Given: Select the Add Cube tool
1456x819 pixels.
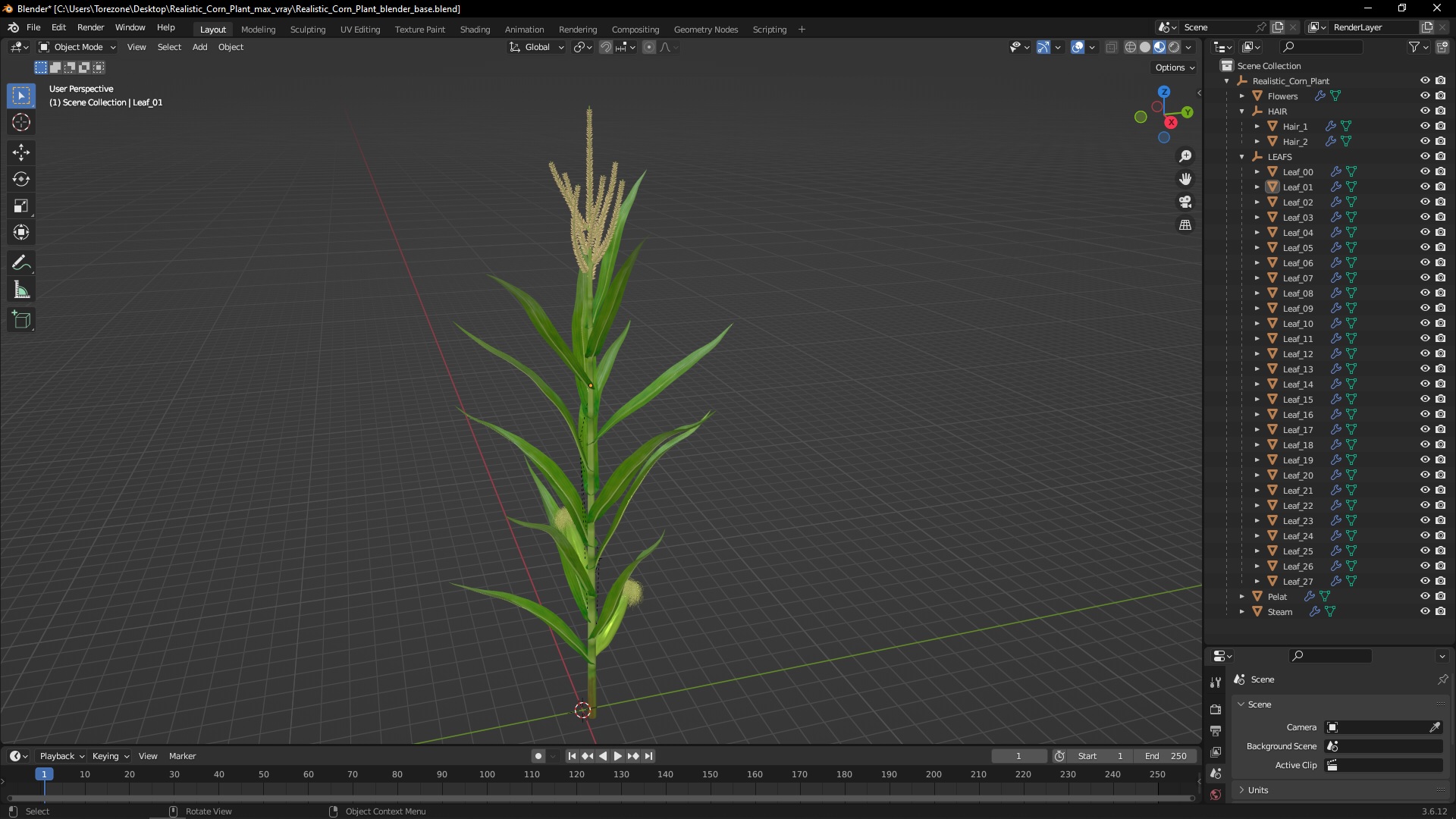Looking at the screenshot, I should (21, 320).
